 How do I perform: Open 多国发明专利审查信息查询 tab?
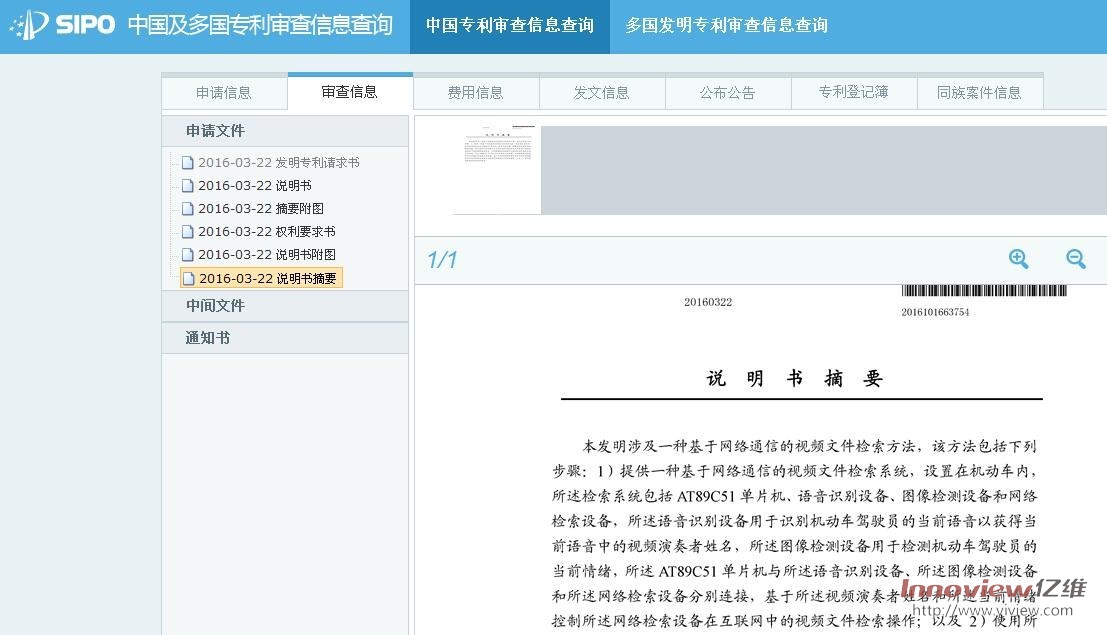(x=726, y=26)
